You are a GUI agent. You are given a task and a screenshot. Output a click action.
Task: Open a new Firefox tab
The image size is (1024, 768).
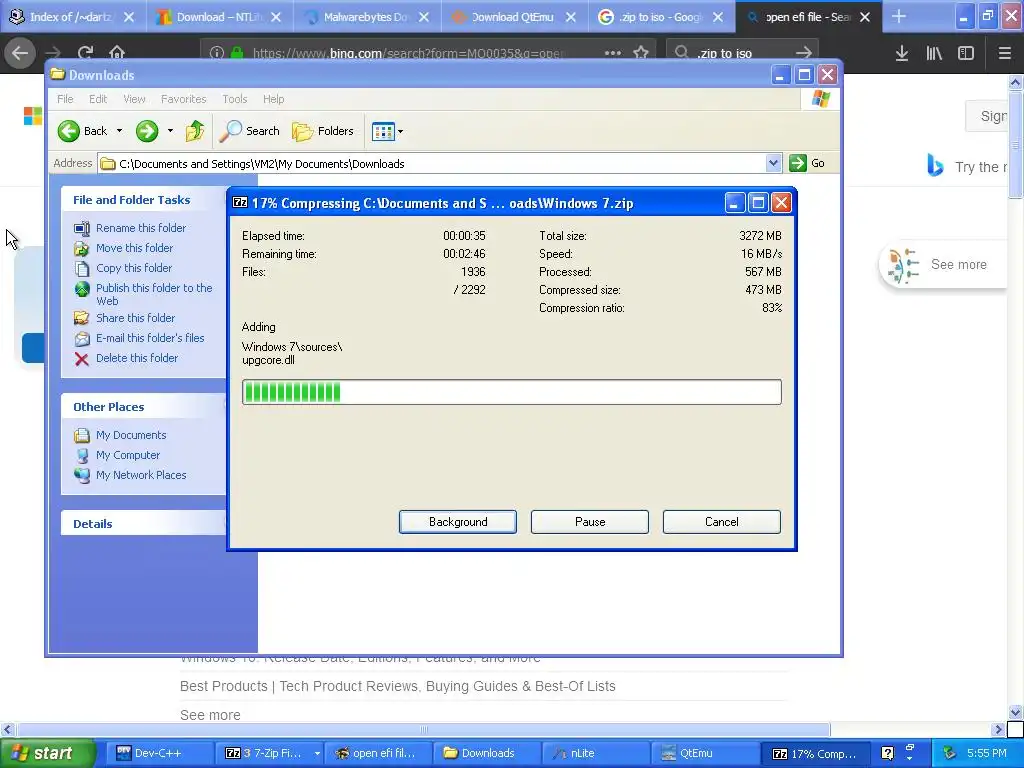899,17
